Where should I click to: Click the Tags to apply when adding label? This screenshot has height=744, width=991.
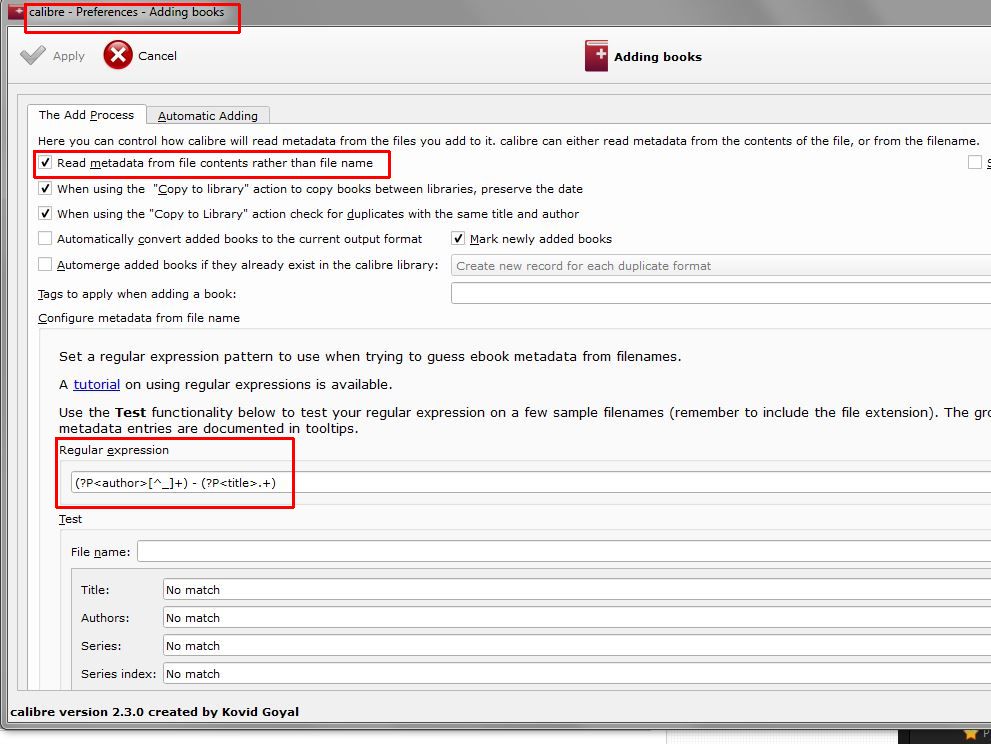coord(137,294)
